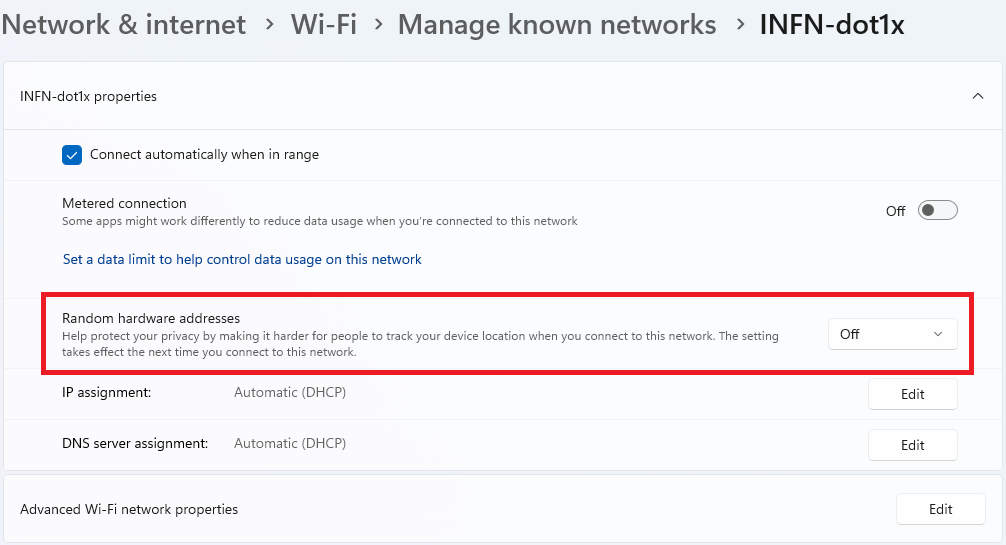This screenshot has width=1006, height=545.
Task: Navigate to the Wi-Fi breadcrumb
Action: click(x=323, y=25)
